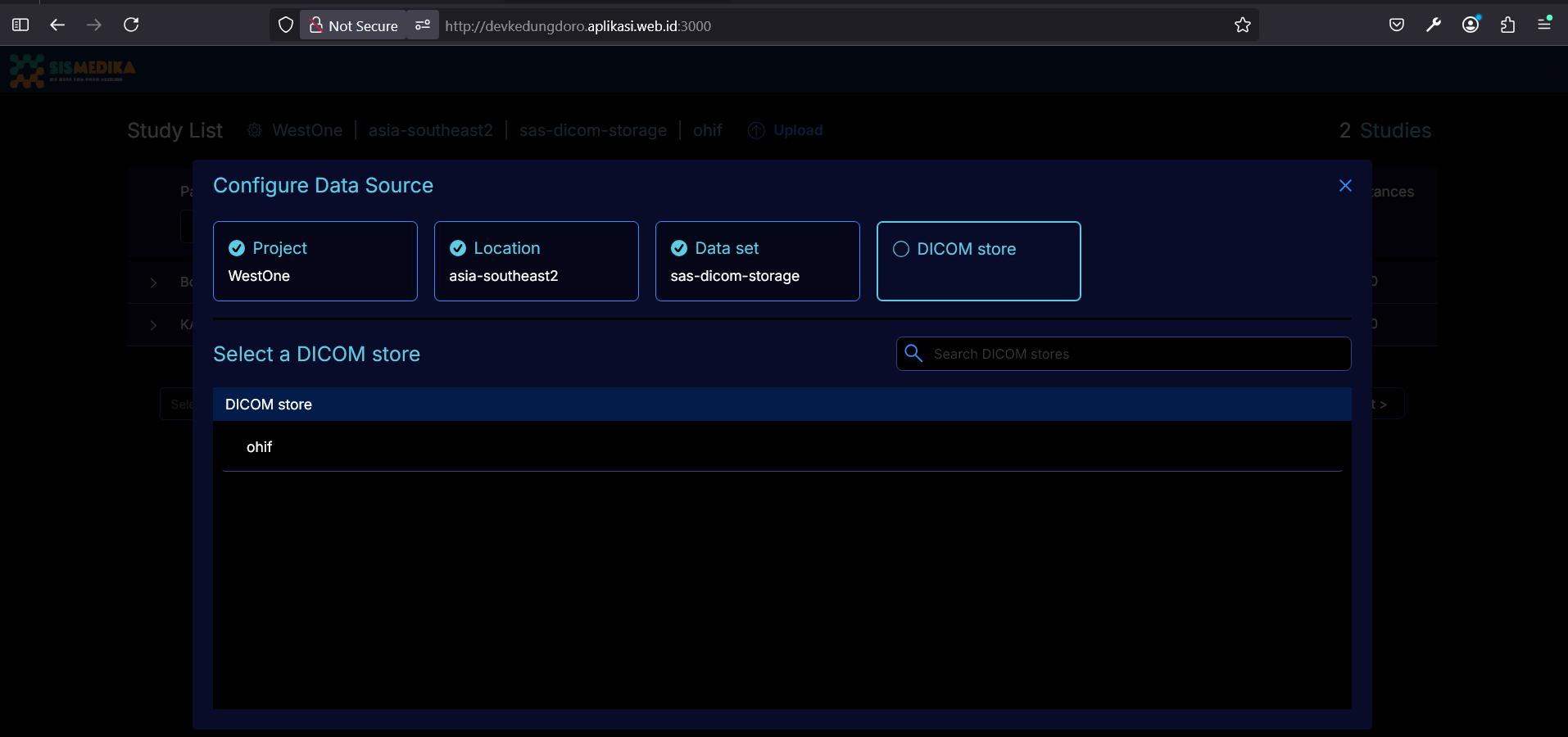Expand the second study row chevron
The image size is (1568, 737).
pyautogui.click(x=153, y=325)
